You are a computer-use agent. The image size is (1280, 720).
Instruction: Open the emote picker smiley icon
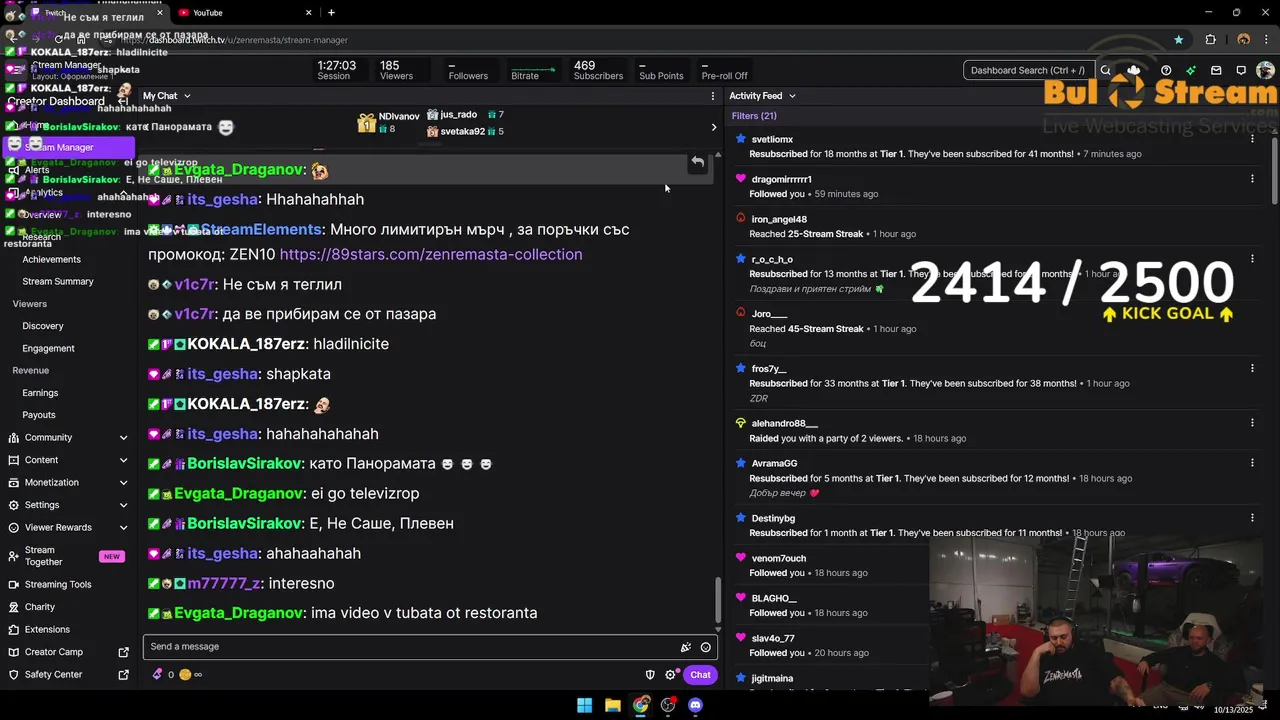pyautogui.click(x=706, y=647)
